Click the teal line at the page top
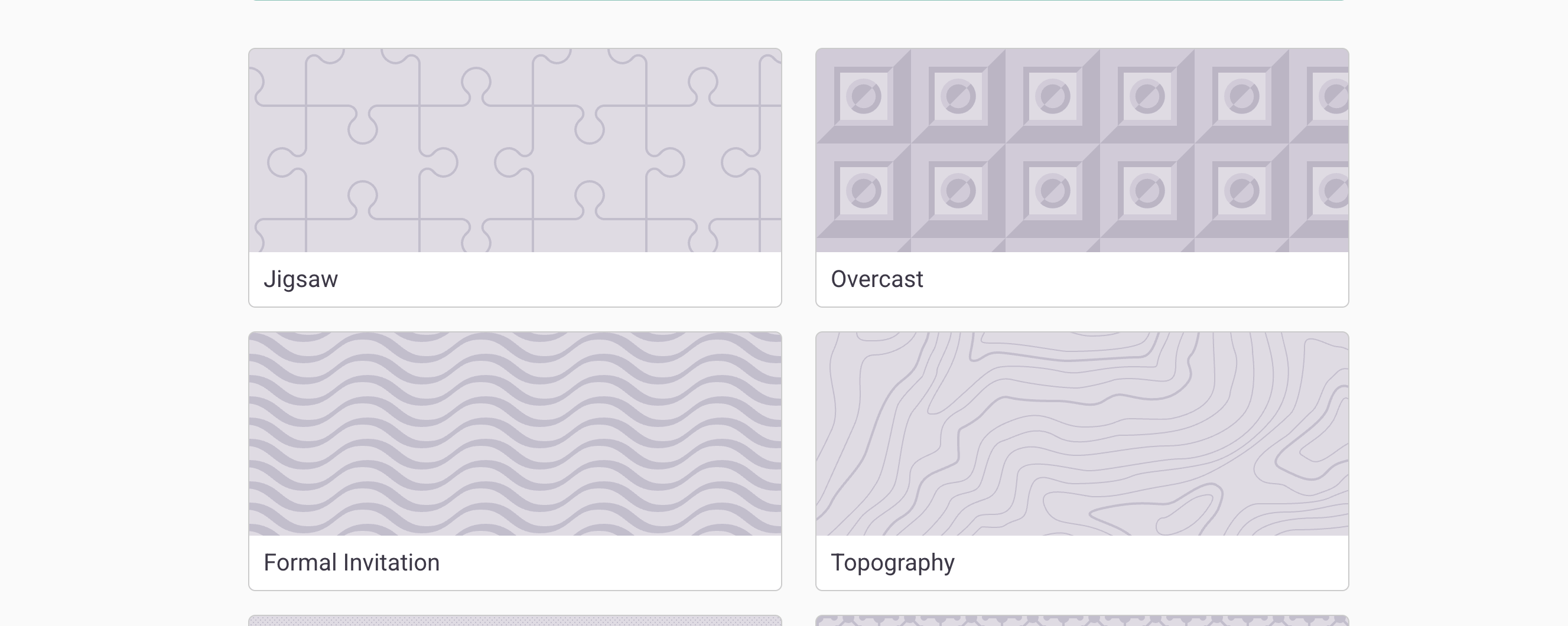This screenshot has height=626, width=1568. pos(798,1)
